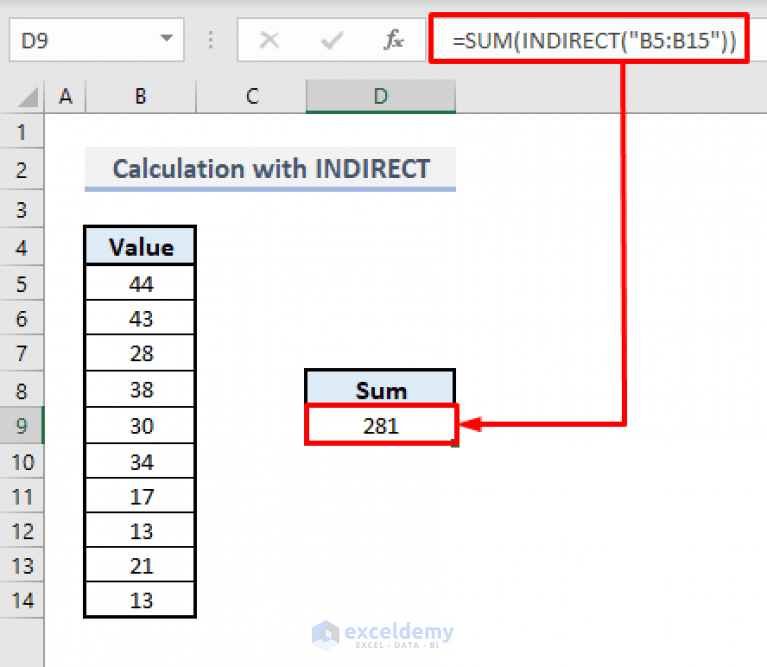Select row 10 header
This screenshot has width=767, height=667.
point(22,462)
